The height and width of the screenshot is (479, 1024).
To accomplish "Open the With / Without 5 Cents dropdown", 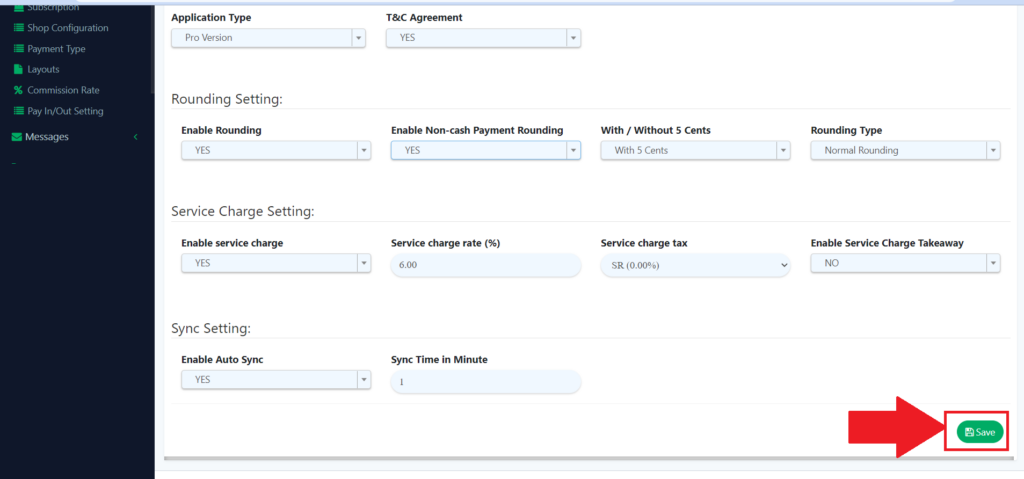I will point(695,150).
